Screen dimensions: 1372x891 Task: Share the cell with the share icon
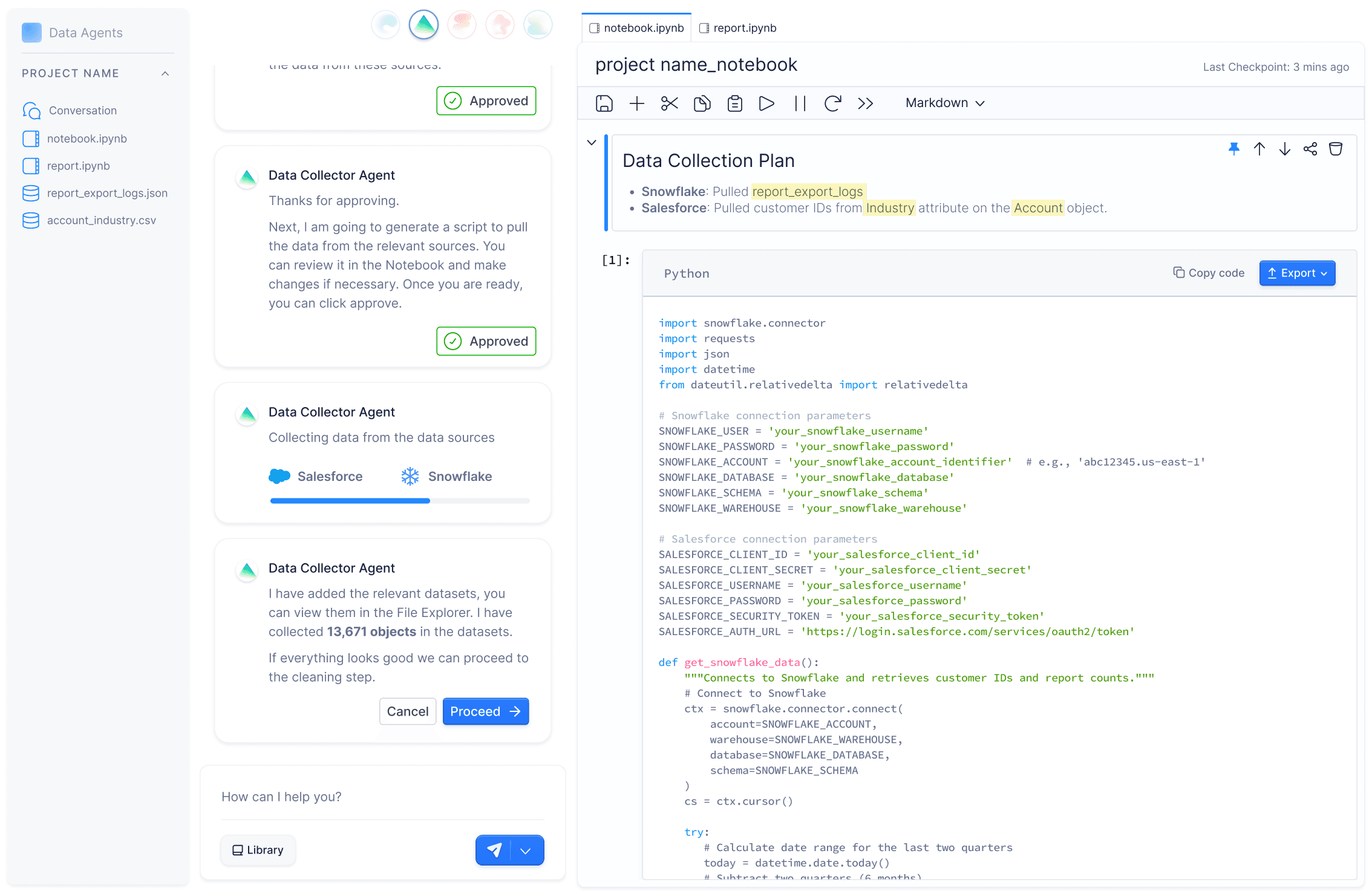click(1310, 149)
